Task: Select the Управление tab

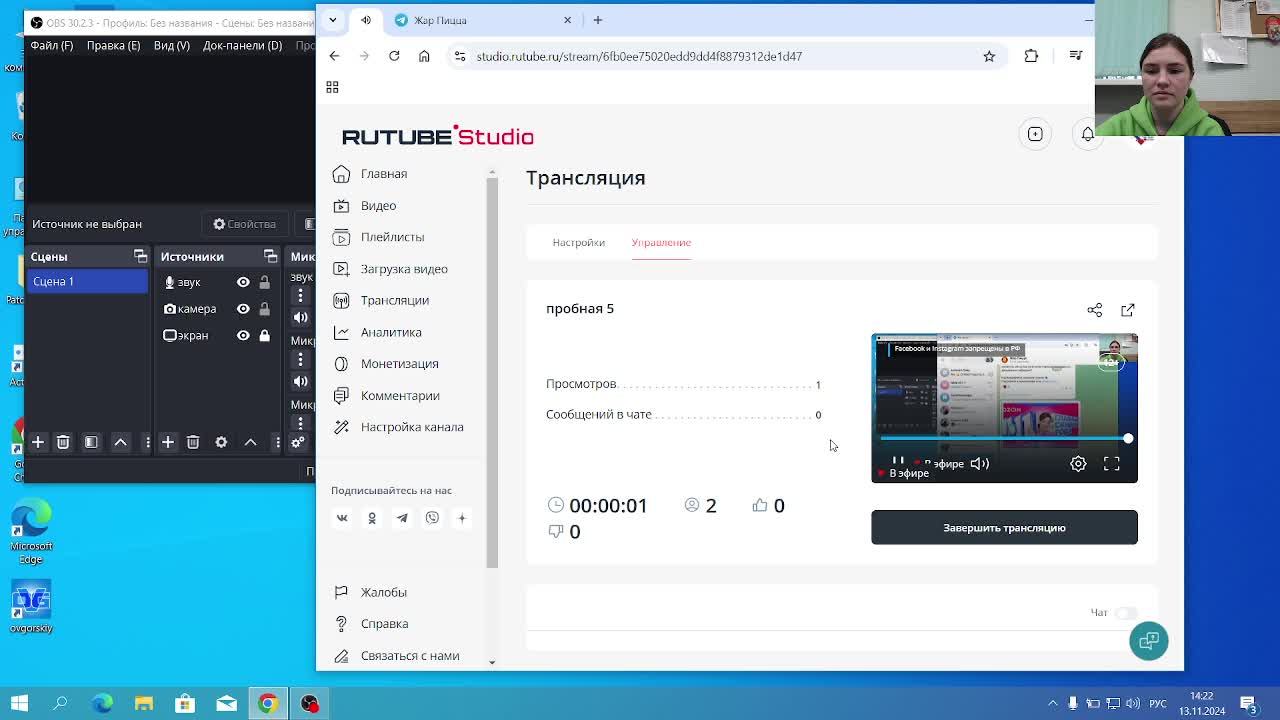Action: pos(661,242)
